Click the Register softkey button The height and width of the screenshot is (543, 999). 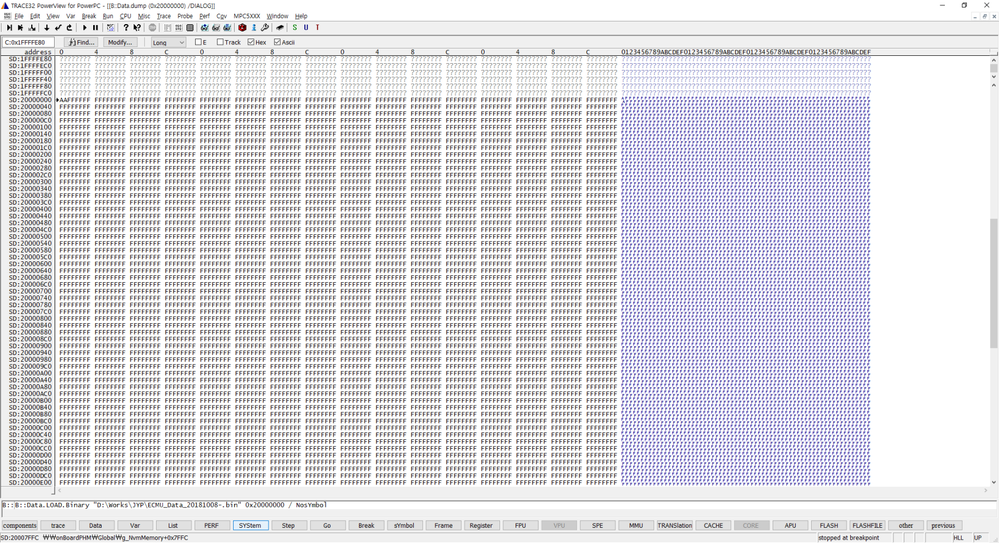[481, 526]
